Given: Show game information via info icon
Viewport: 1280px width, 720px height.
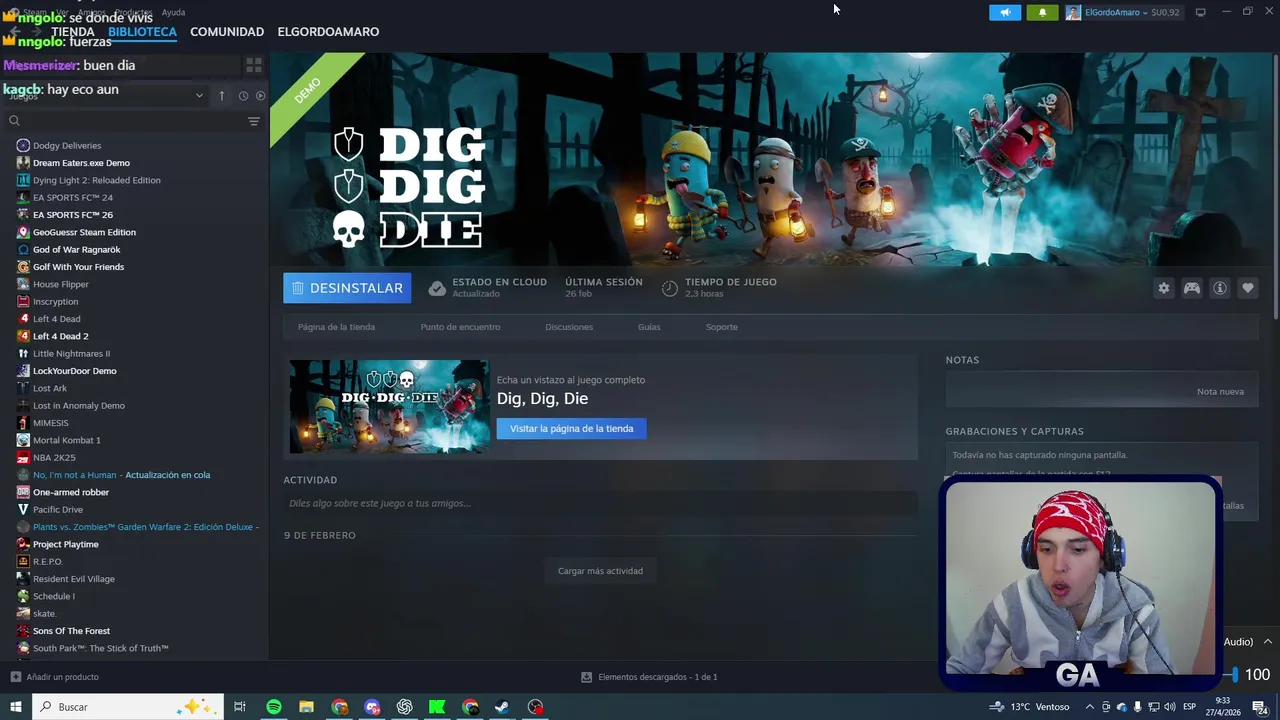Looking at the screenshot, I should pos(1220,288).
